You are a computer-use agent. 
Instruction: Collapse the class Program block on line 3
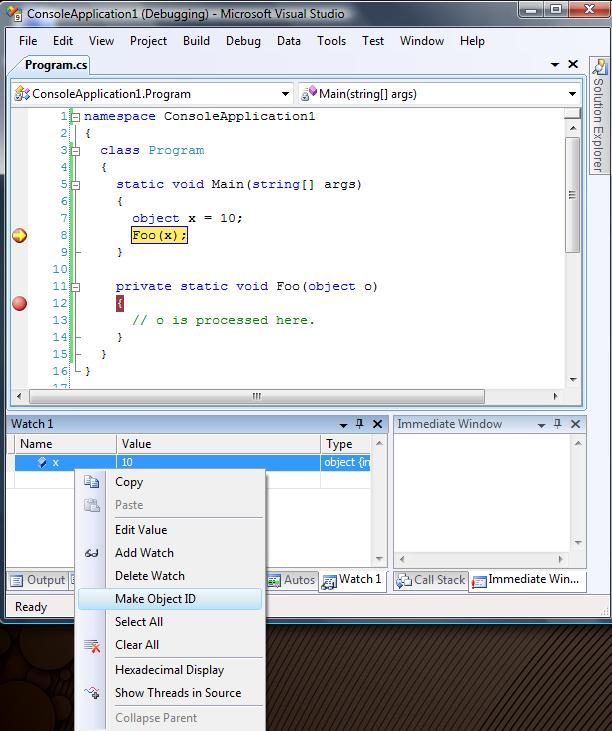76,151
